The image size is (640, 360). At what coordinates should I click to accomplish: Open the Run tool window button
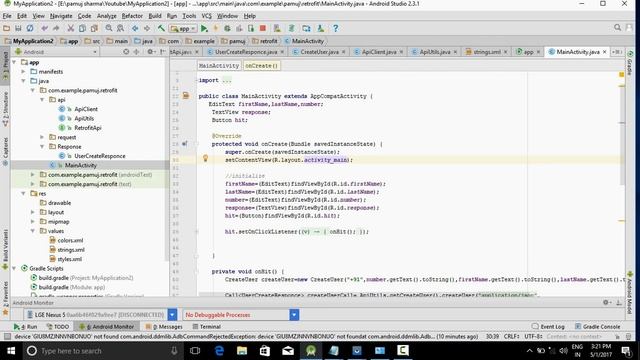point(25,327)
